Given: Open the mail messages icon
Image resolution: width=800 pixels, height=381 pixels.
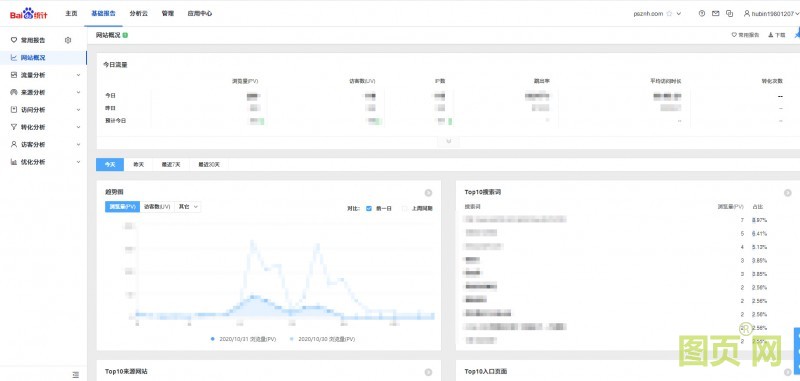Looking at the screenshot, I should point(715,14).
